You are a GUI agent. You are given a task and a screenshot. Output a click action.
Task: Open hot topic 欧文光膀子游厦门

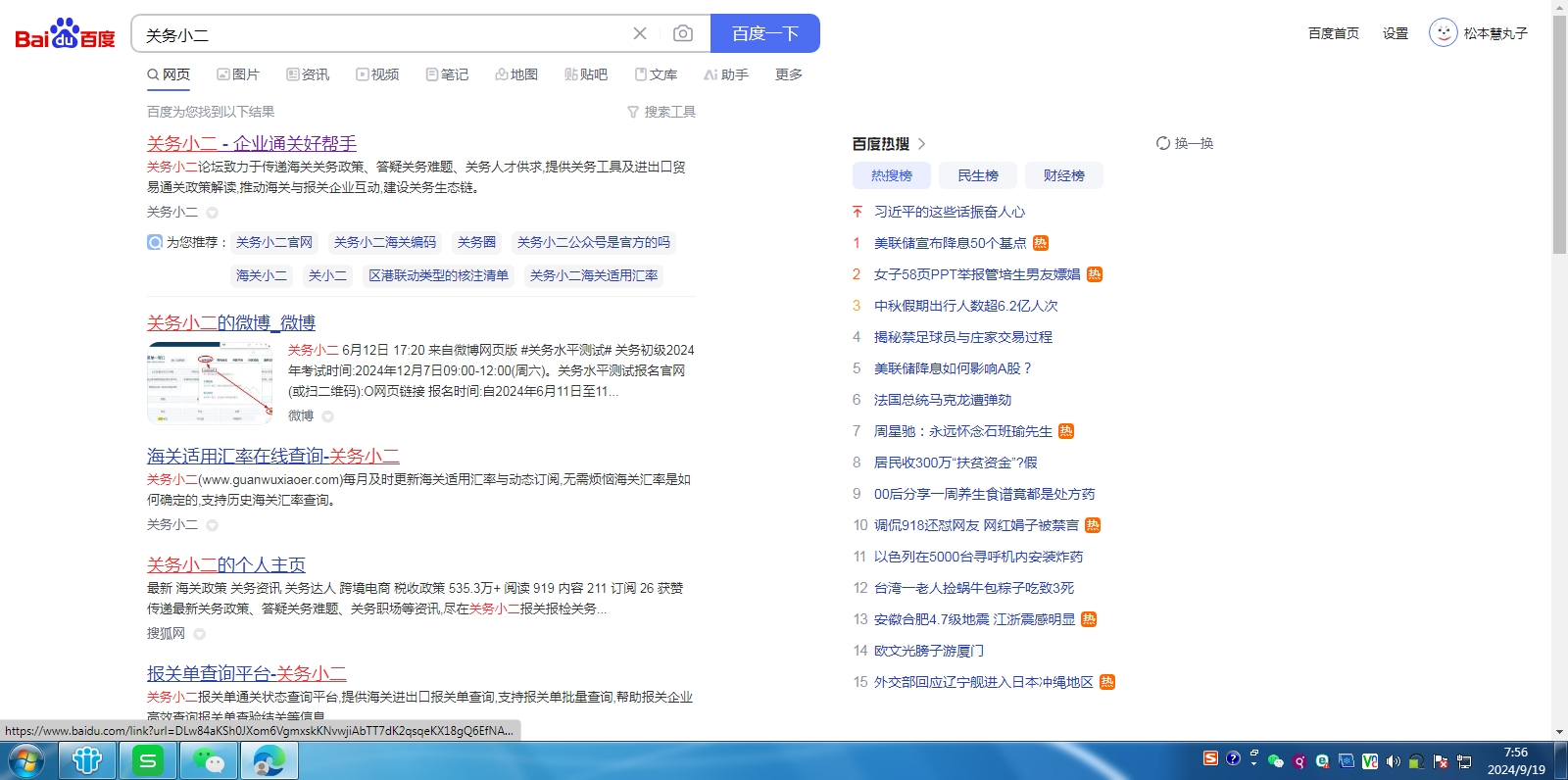coord(929,651)
